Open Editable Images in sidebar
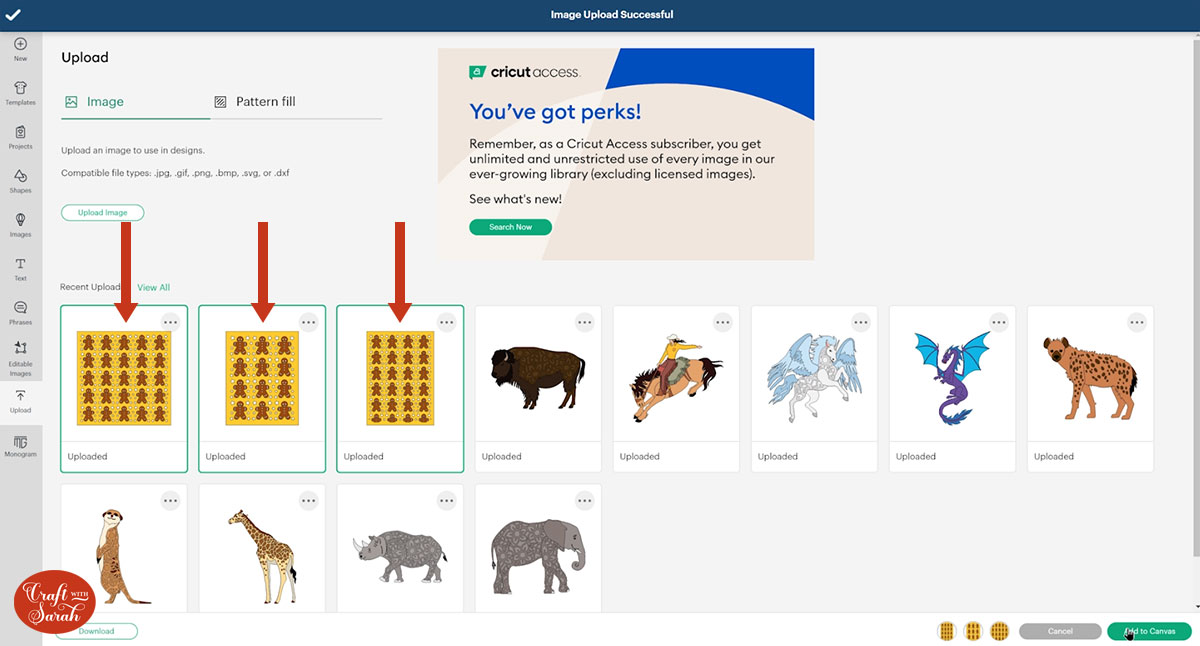Screen dimensions: 1200x646 [20, 359]
